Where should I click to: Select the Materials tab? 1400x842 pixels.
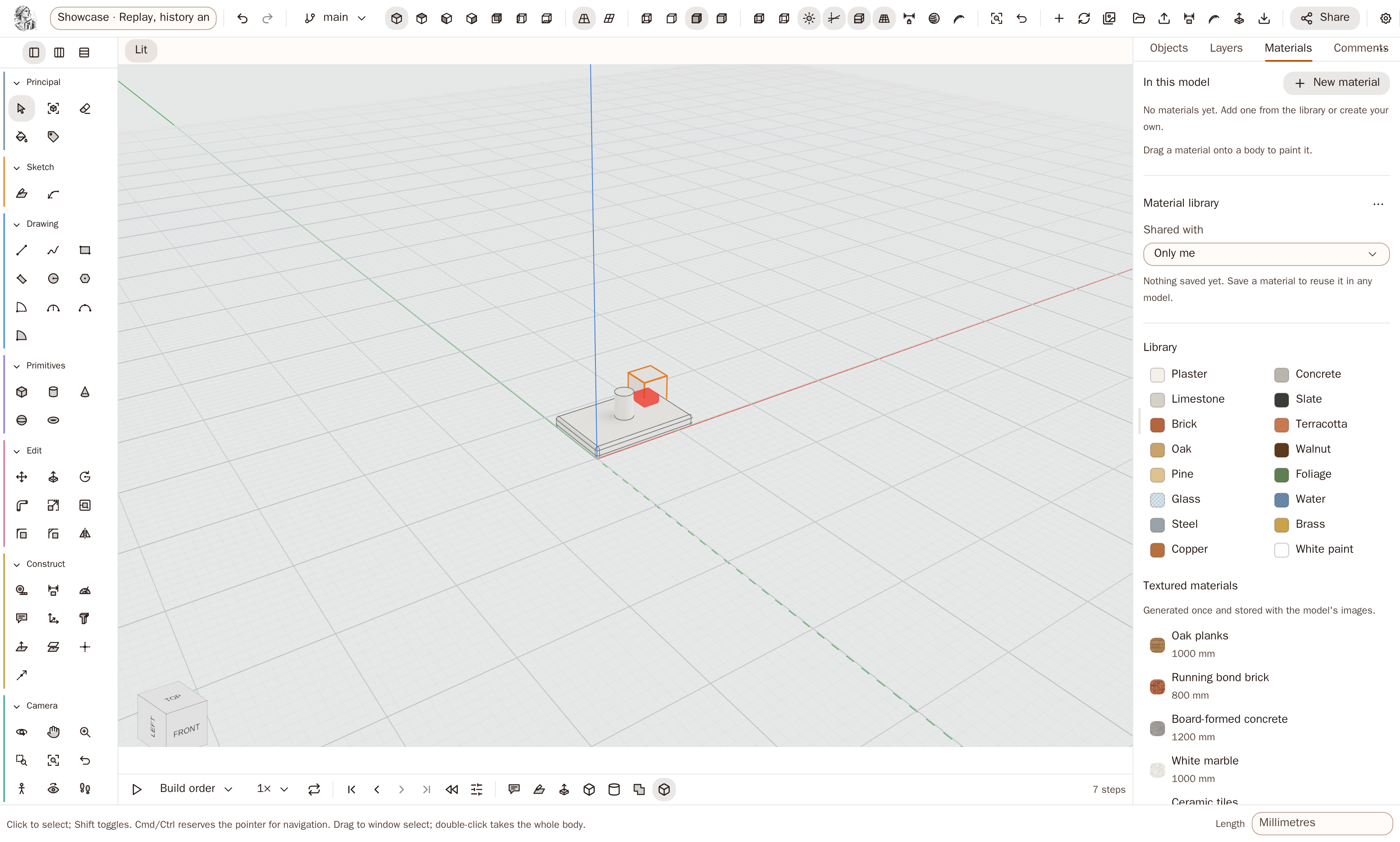[x=1288, y=48]
